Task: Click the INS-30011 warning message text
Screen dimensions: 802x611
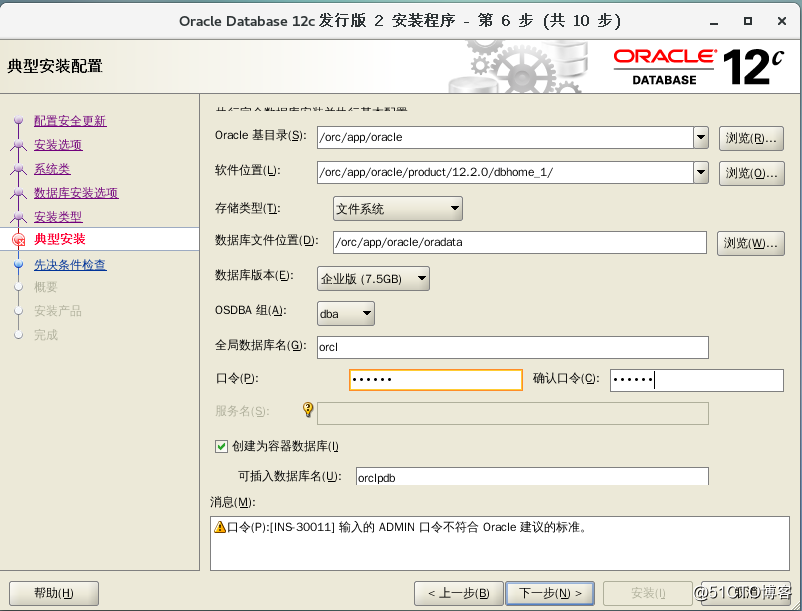Action: (x=408, y=527)
